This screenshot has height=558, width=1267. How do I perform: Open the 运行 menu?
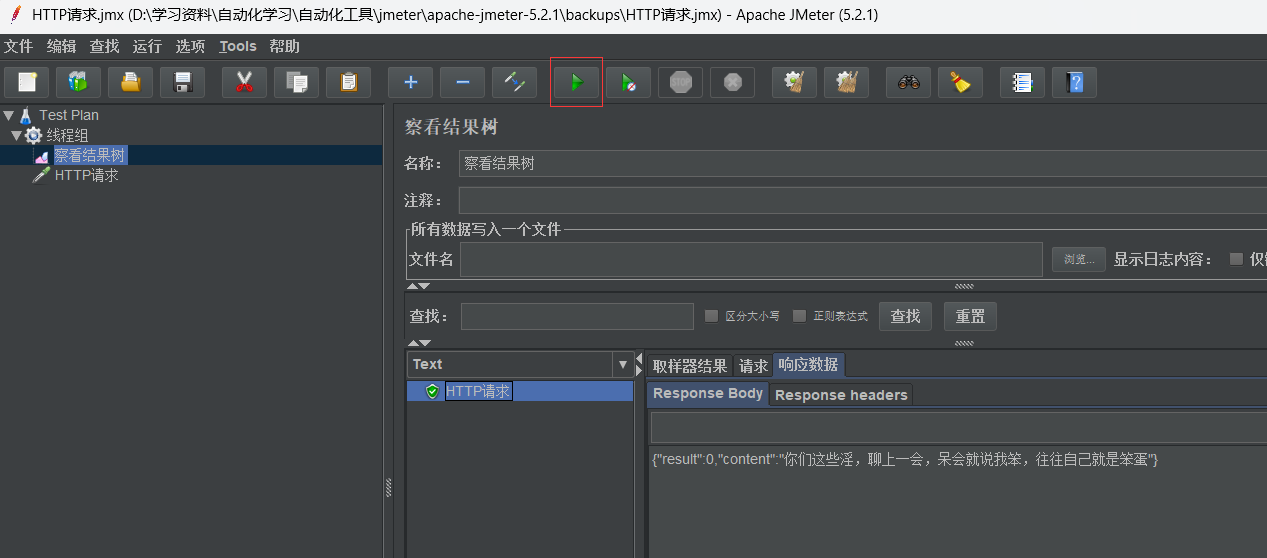(147, 46)
